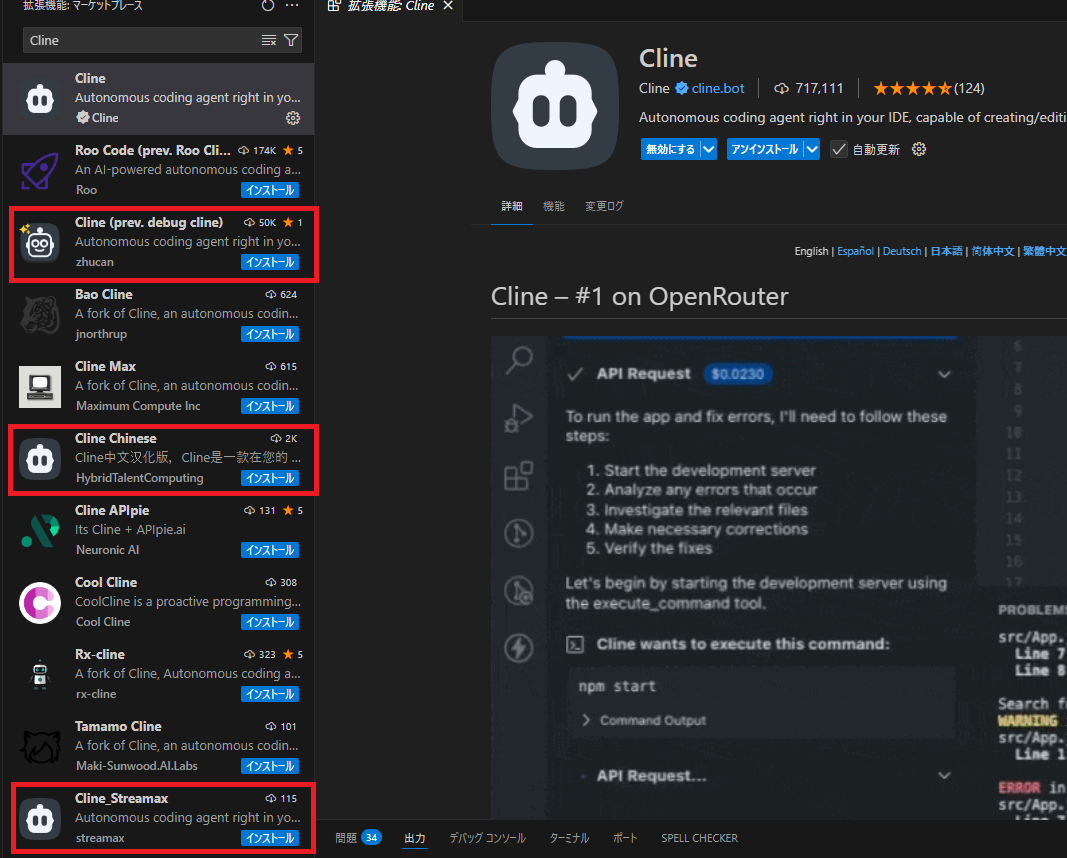Open the star ratings (124)
Viewport: 1067px width, 858px height.
click(929, 88)
